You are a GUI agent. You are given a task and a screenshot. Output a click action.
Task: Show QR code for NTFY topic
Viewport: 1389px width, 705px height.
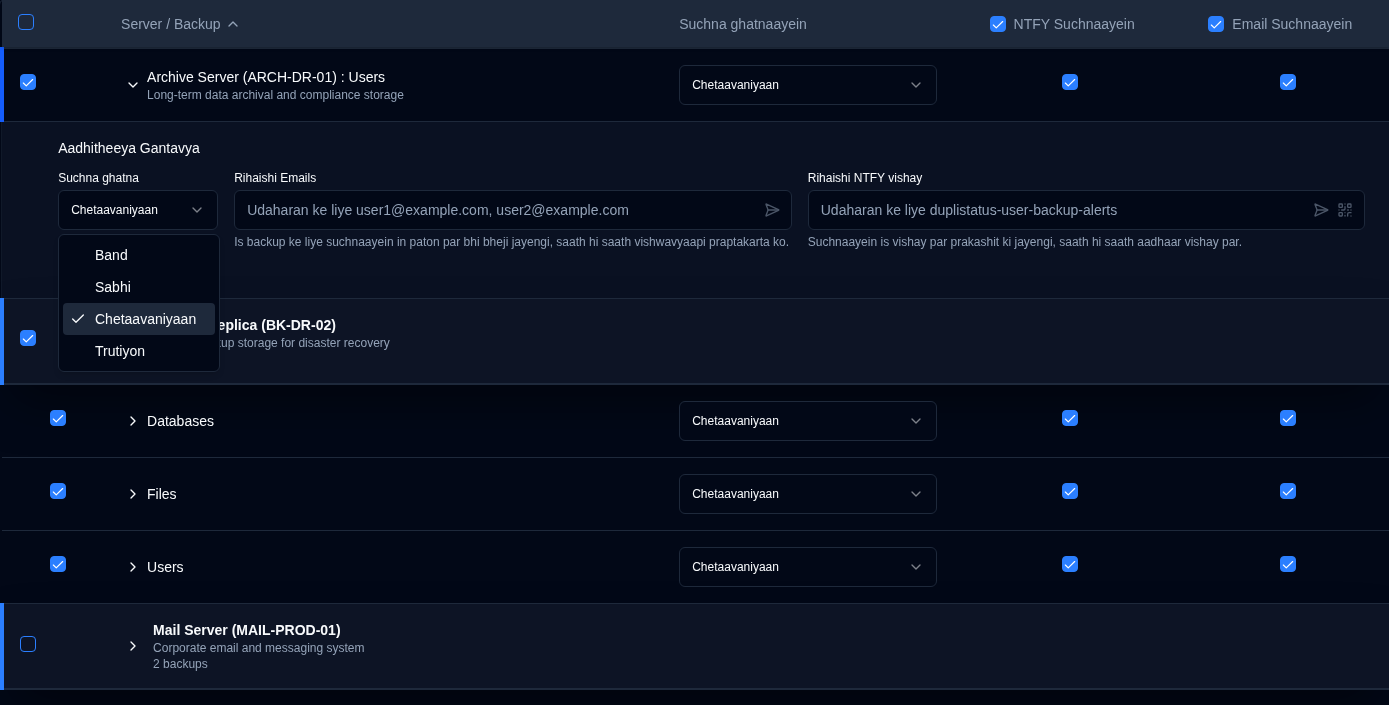(x=1345, y=210)
